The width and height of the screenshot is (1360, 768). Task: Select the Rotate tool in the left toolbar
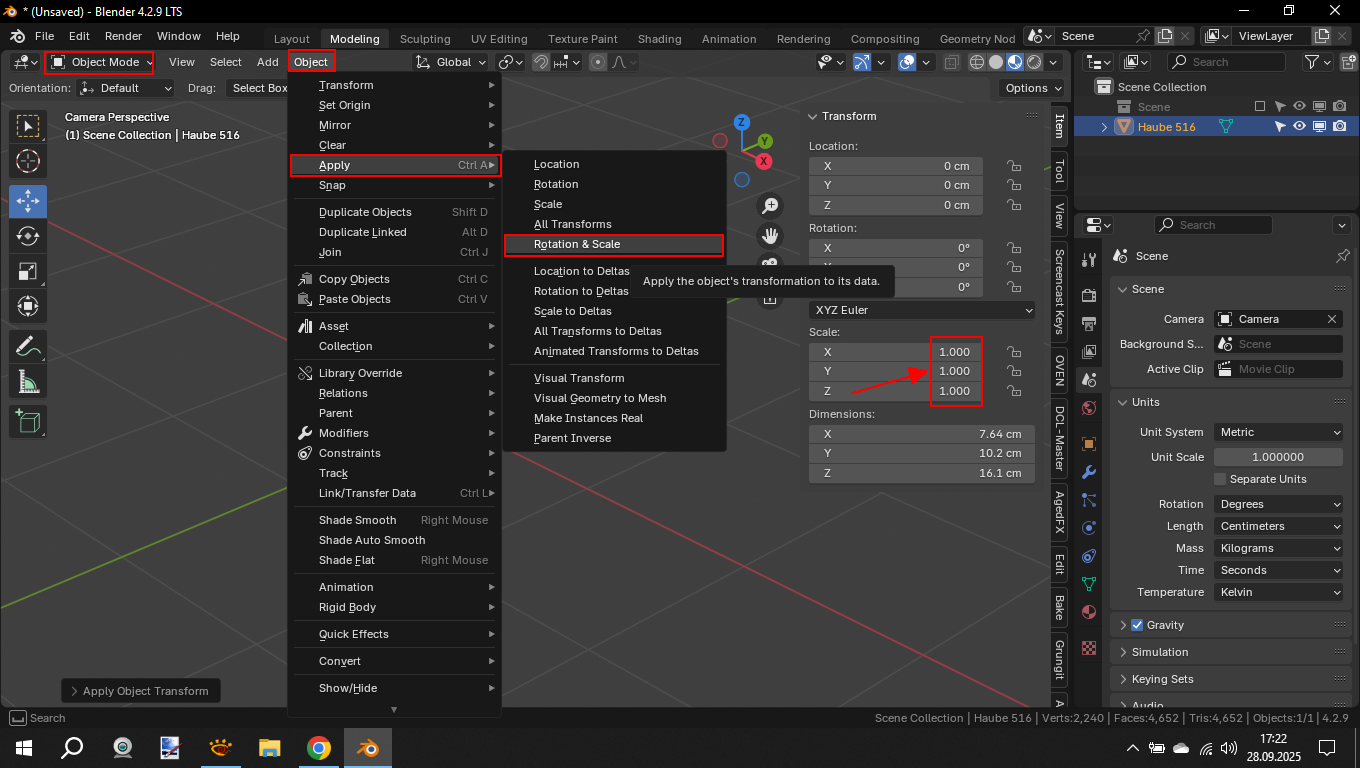point(27,236)
